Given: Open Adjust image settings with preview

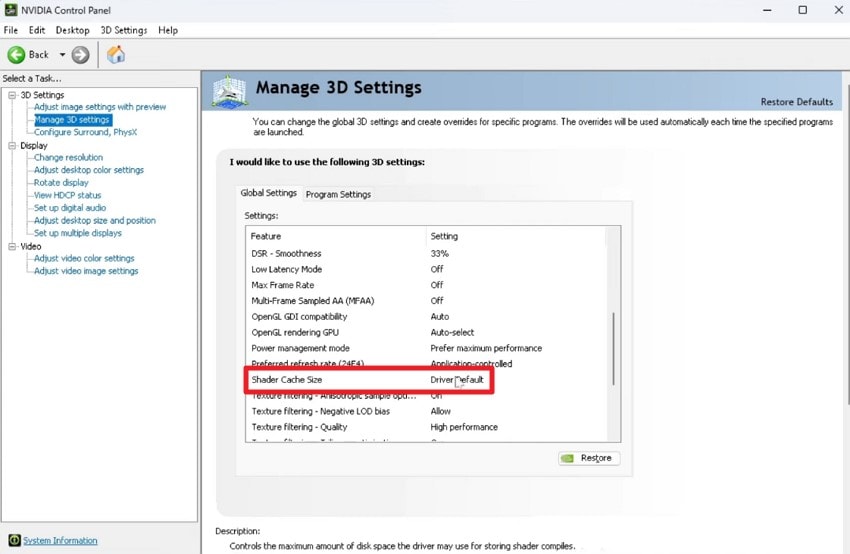Looking at the screenshot, I should point(100,107).
